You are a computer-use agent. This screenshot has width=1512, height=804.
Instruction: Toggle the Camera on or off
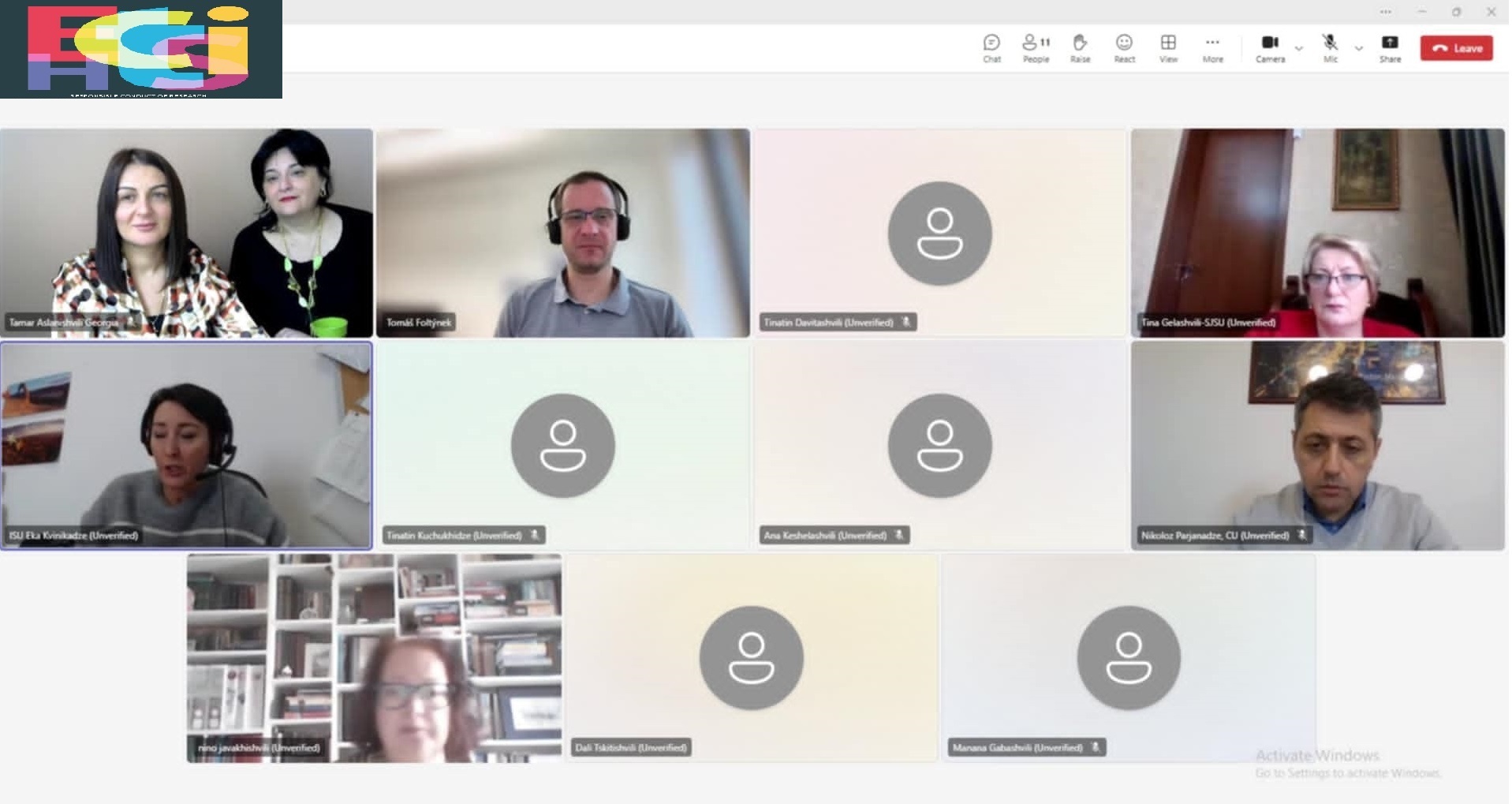pos(1270,47)
